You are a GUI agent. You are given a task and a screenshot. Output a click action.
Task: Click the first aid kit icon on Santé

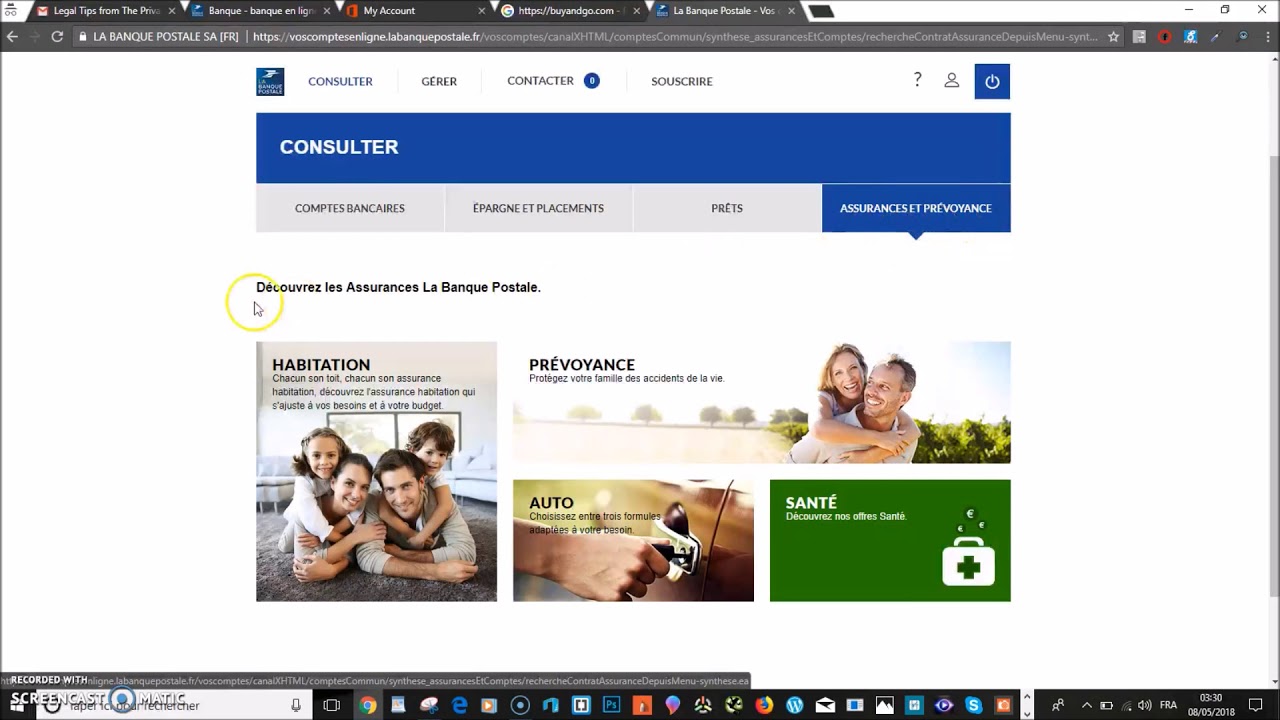pyautogui.click(x=968, y=560)
